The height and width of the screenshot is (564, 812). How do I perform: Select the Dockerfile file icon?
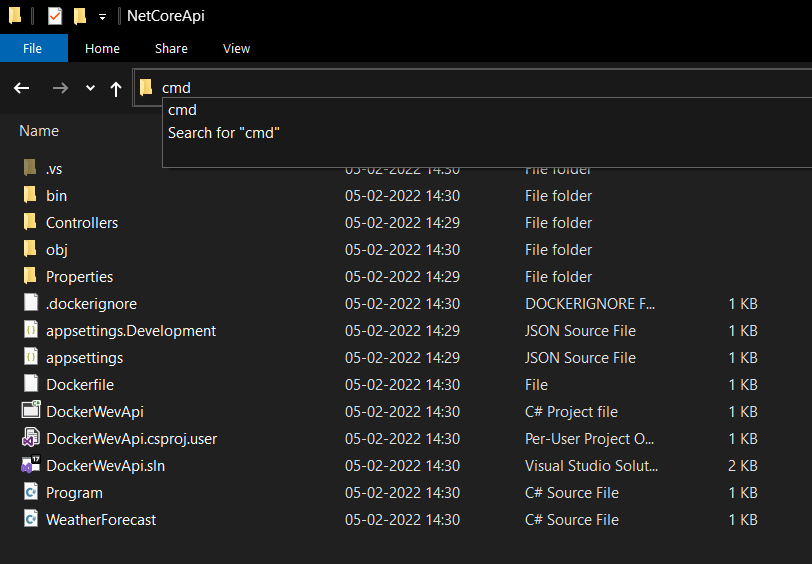click(x=29, y=384)
